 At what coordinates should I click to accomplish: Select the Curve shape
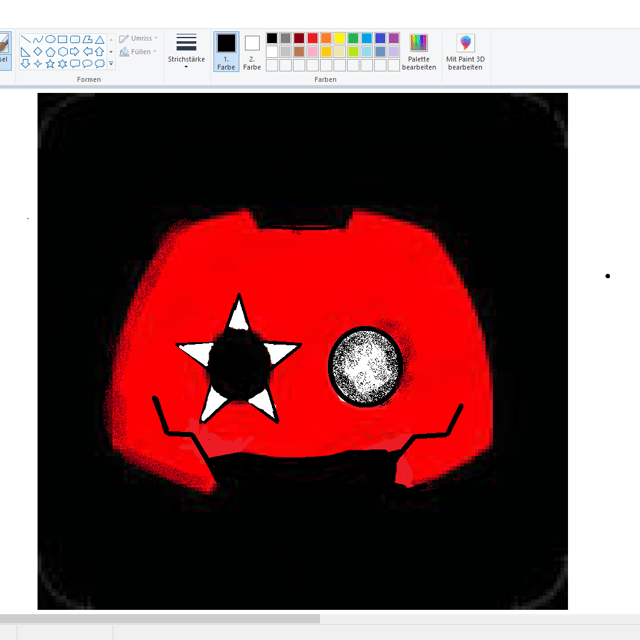click(x=38, y=39)
